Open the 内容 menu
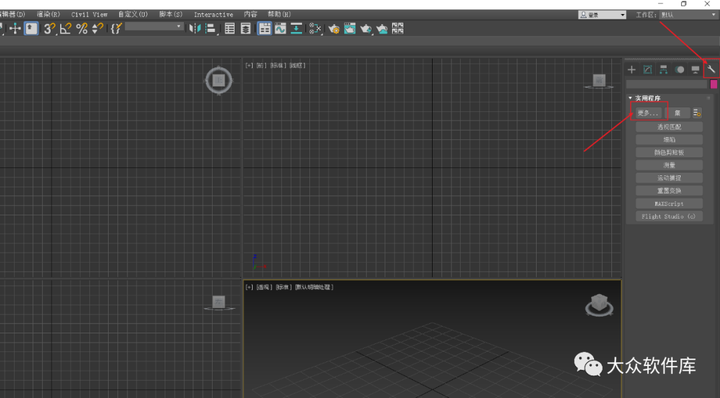Screen dimensions: 720x398 [250, 14]
